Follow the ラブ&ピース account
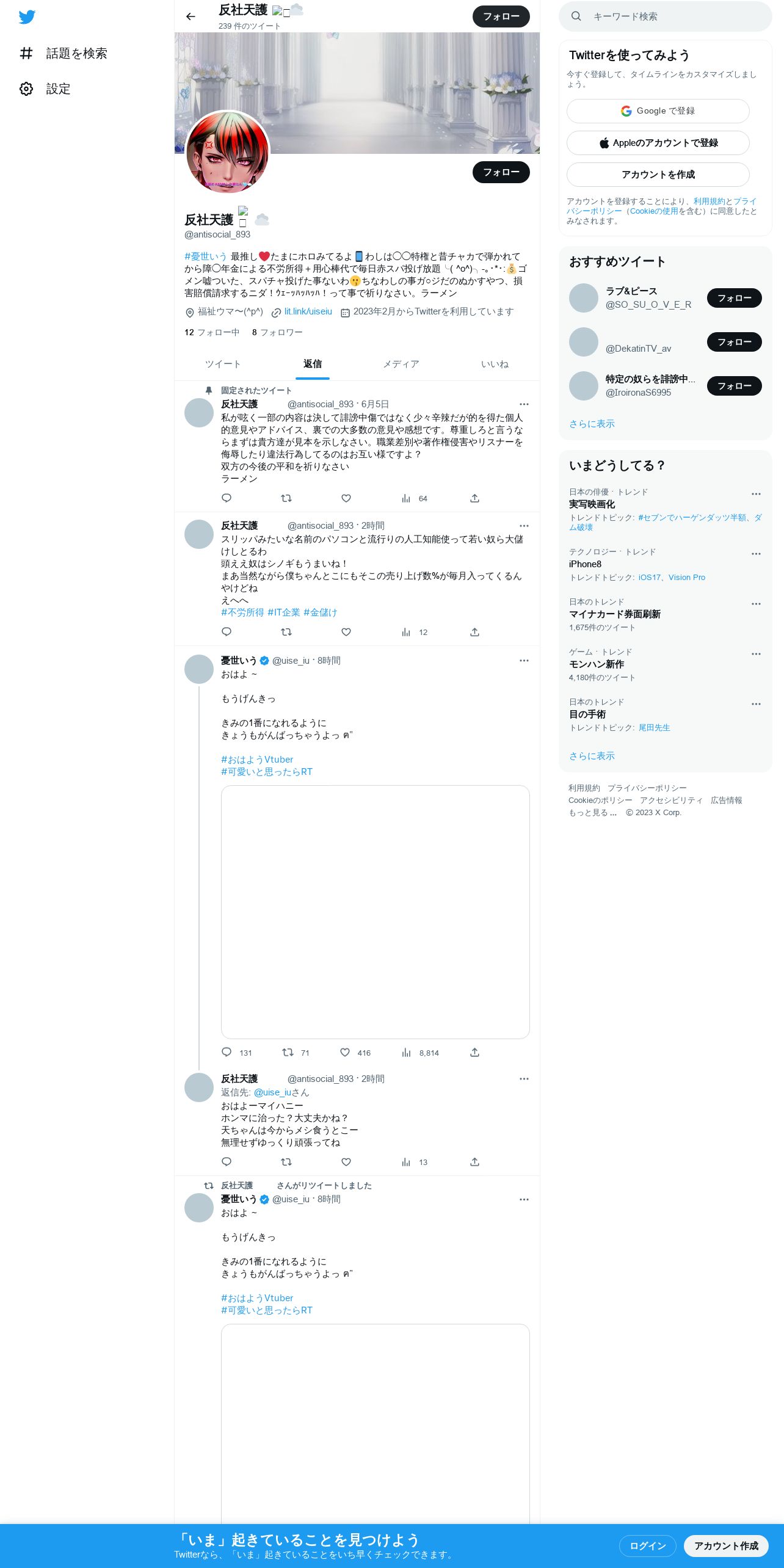This screenshot has height=1568, width=784. 734,298
